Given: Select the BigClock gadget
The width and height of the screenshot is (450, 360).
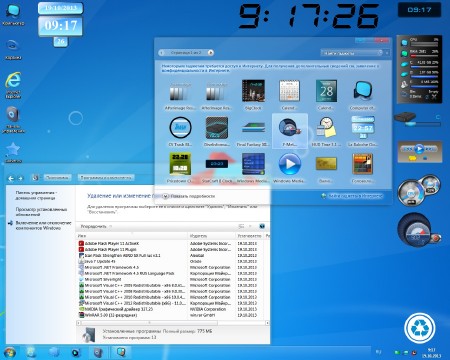Looking at the screenshot, I should (253, 95).
